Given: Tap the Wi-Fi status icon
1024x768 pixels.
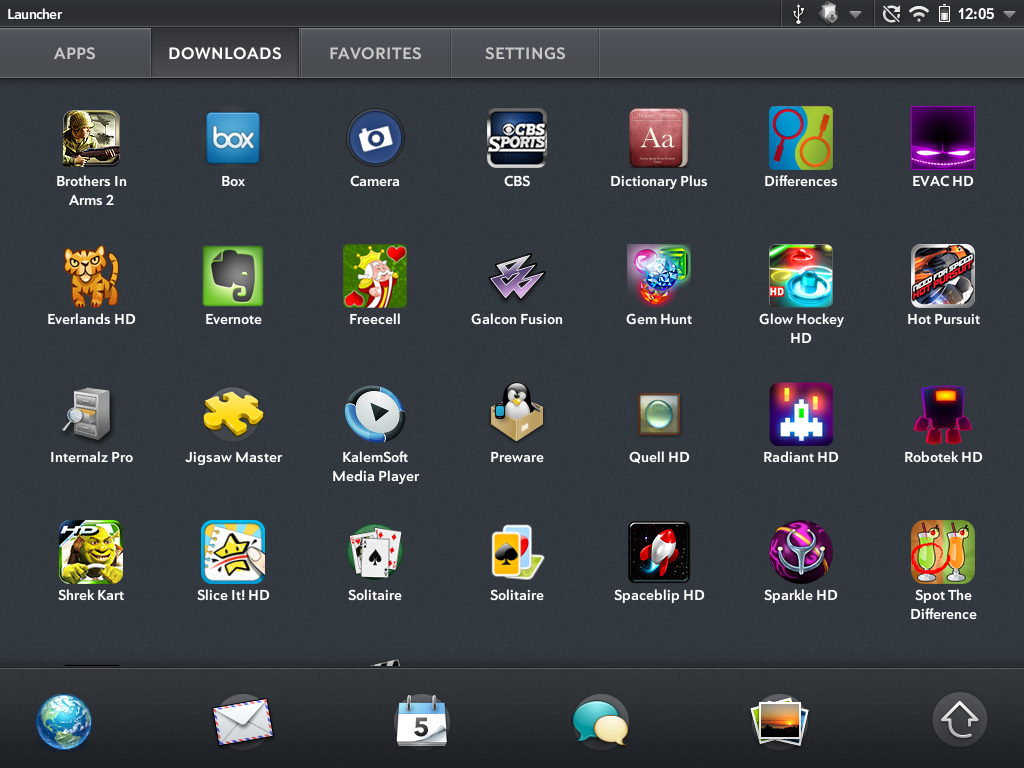Looking at the screenshot, I should pyautogui.click(x=918, y=14).
